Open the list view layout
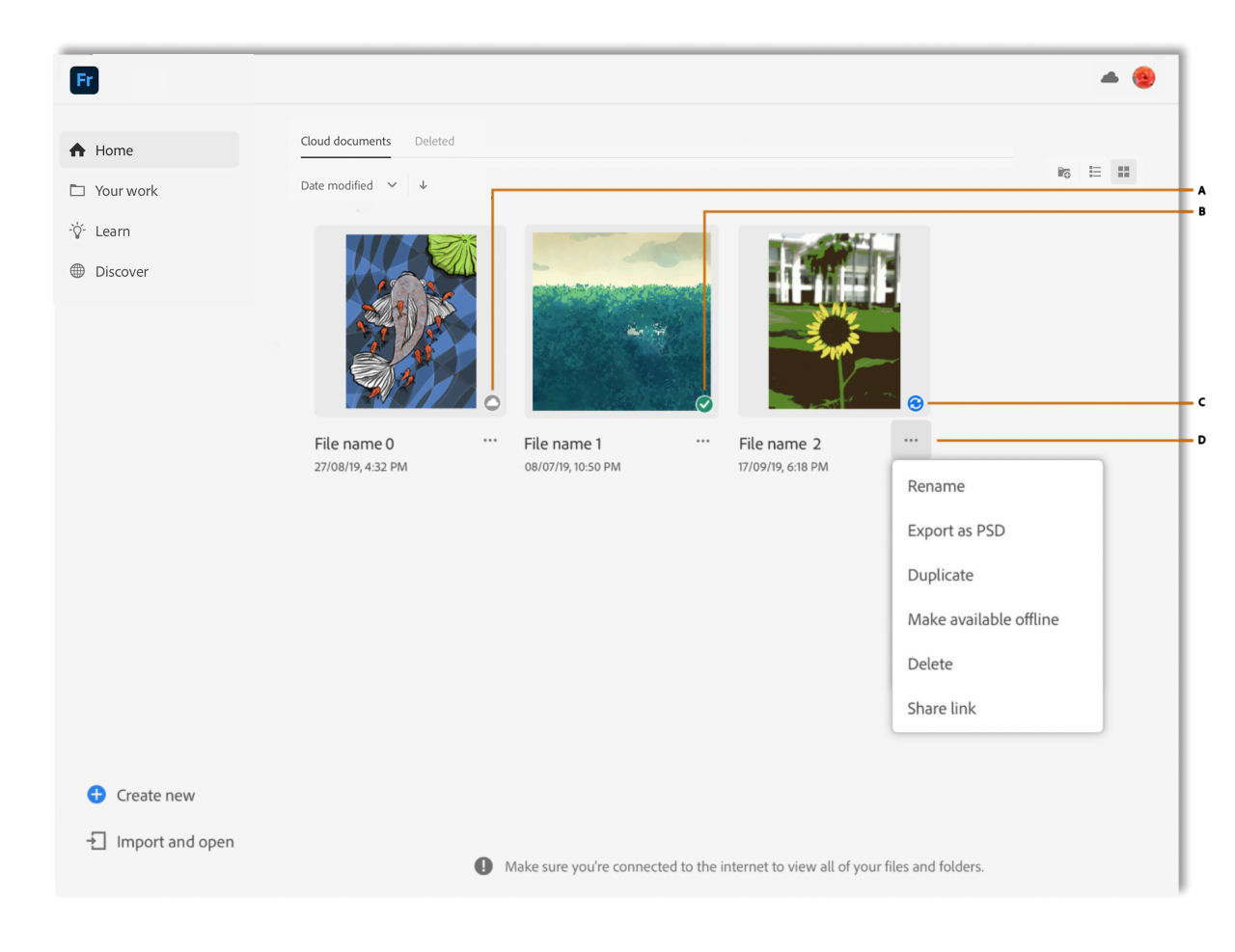The width and height of the screenshot is (1235, 952). pyautogui.click(x=1094, y=171)
